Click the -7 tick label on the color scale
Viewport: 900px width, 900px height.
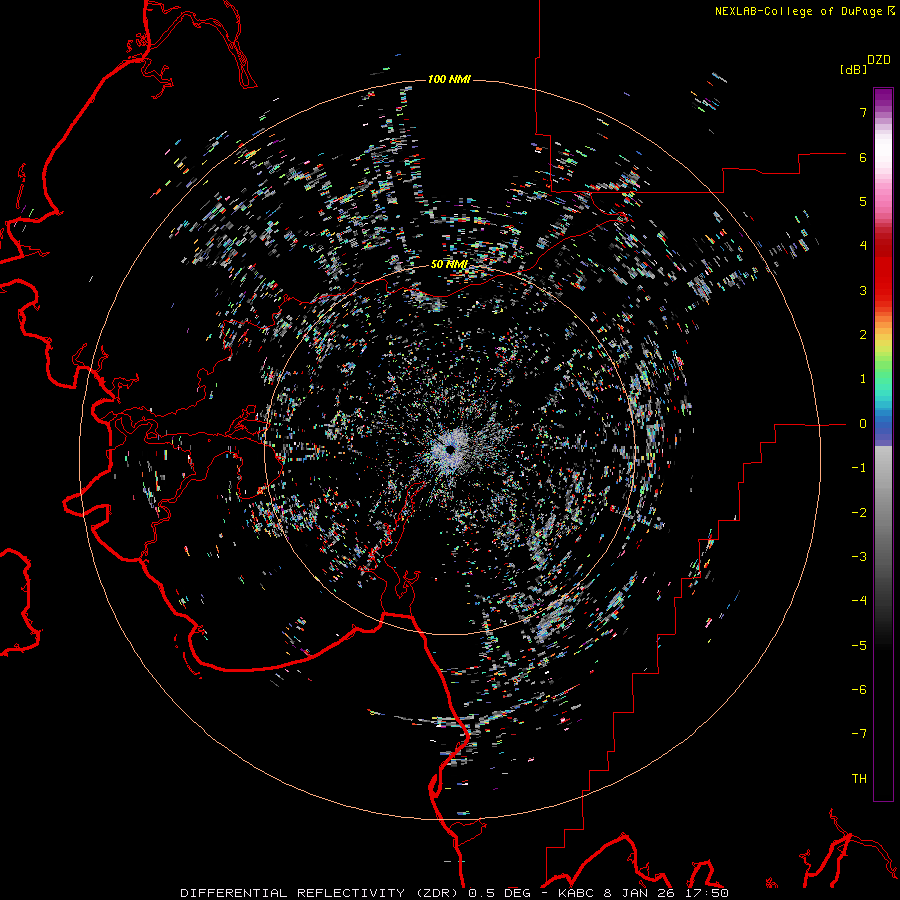pos(859,734)
